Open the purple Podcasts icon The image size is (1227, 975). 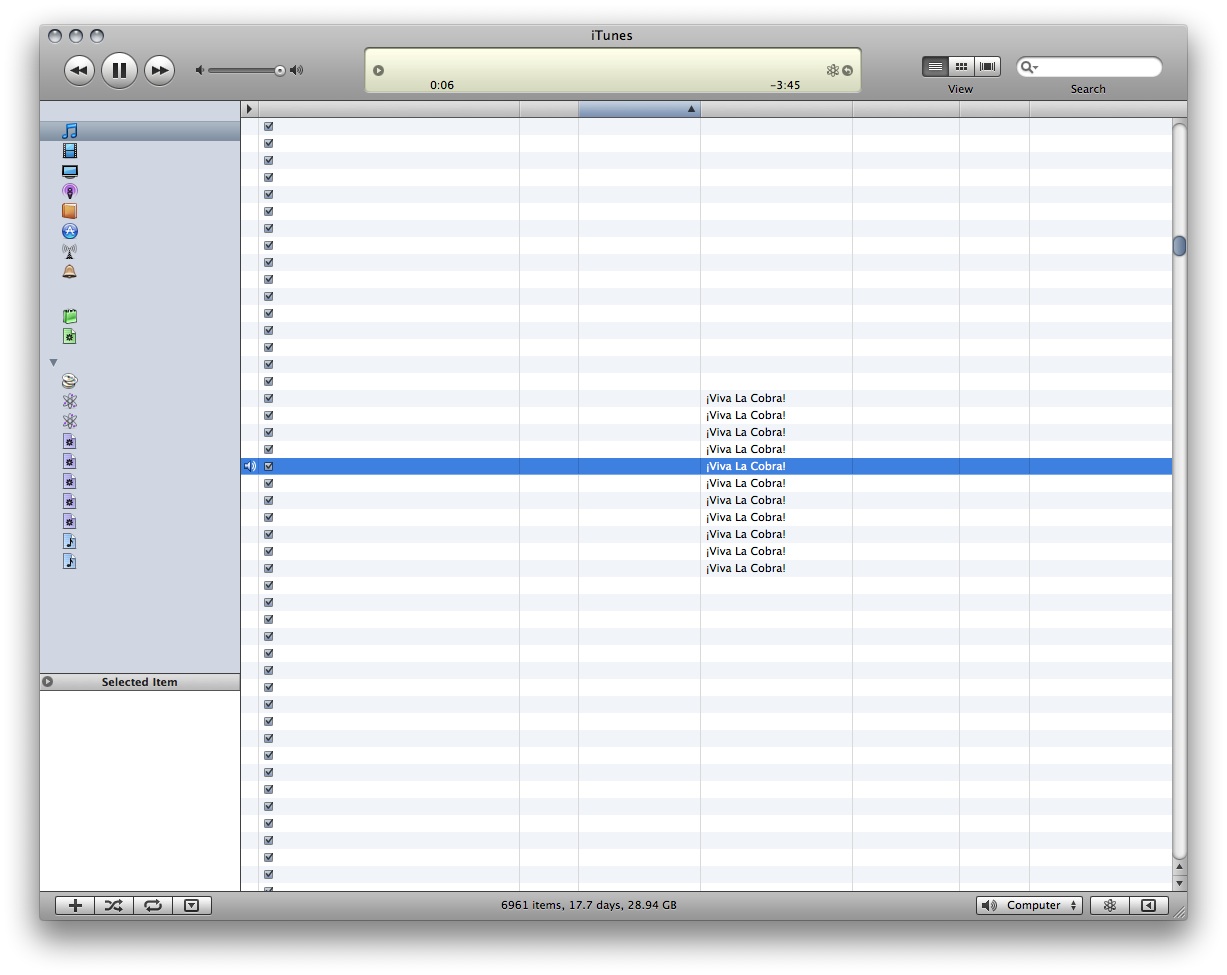tap(69, 191)
